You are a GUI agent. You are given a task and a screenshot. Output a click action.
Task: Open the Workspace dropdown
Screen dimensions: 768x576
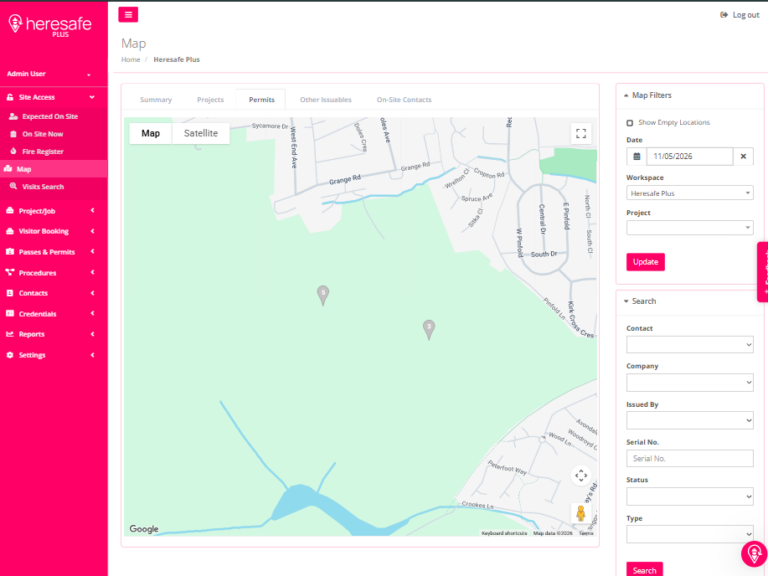(690, 193)
